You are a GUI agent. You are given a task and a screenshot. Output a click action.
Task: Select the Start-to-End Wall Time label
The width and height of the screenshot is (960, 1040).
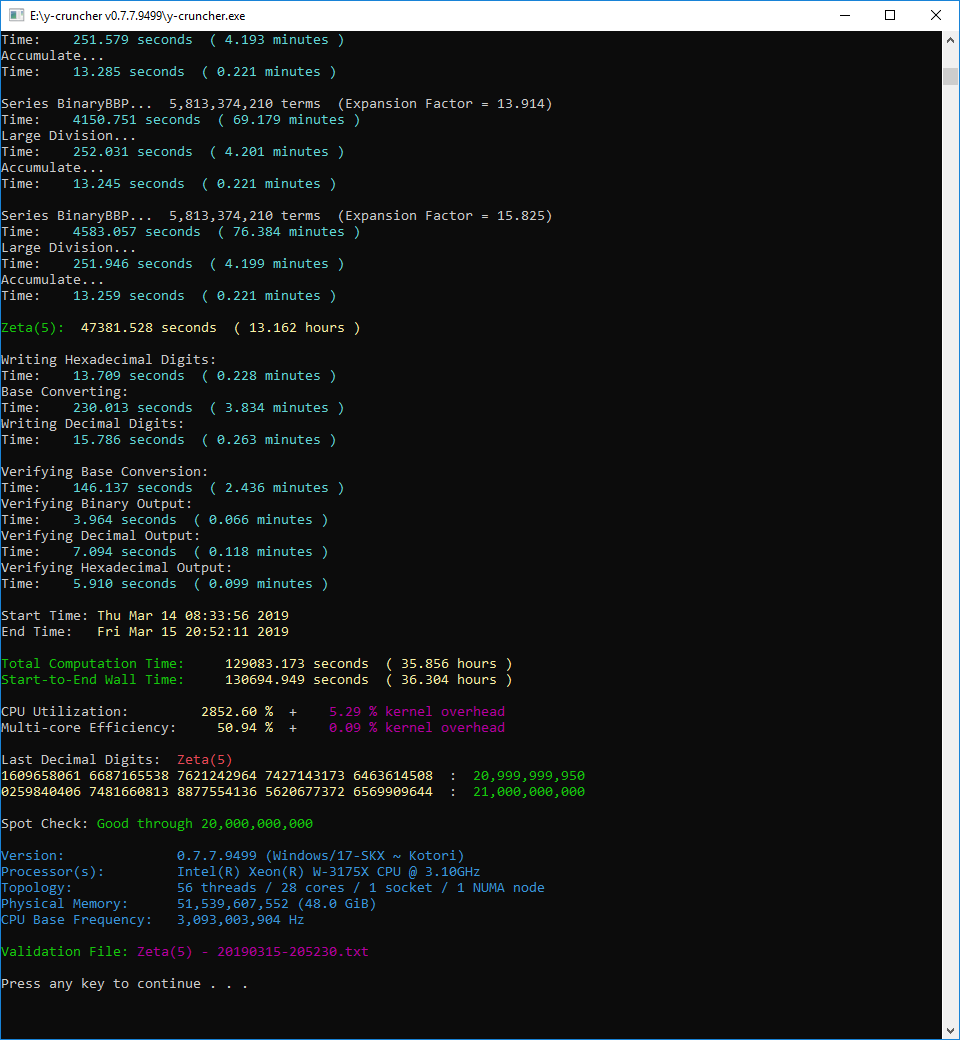92,680
